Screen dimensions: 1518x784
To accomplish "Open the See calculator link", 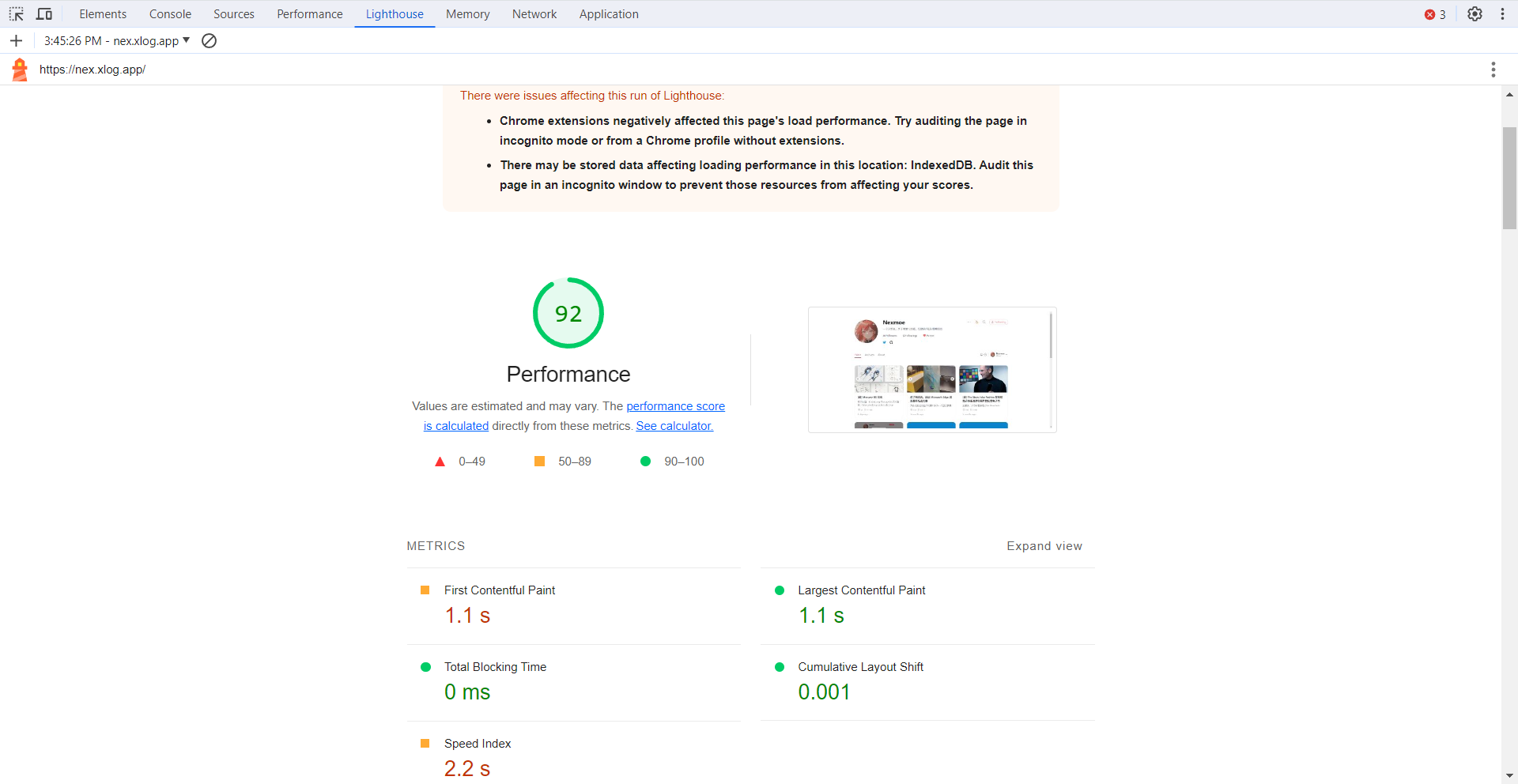I will click(674, 426).
